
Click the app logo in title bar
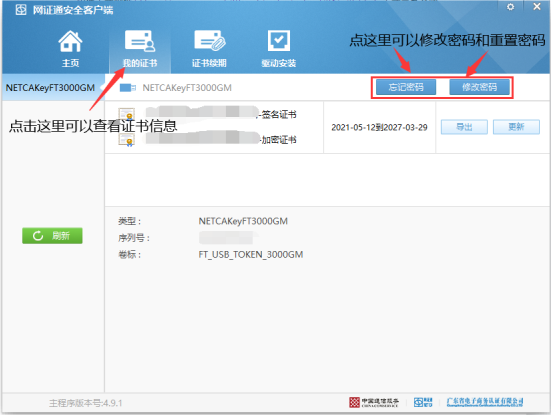[21, 10]
